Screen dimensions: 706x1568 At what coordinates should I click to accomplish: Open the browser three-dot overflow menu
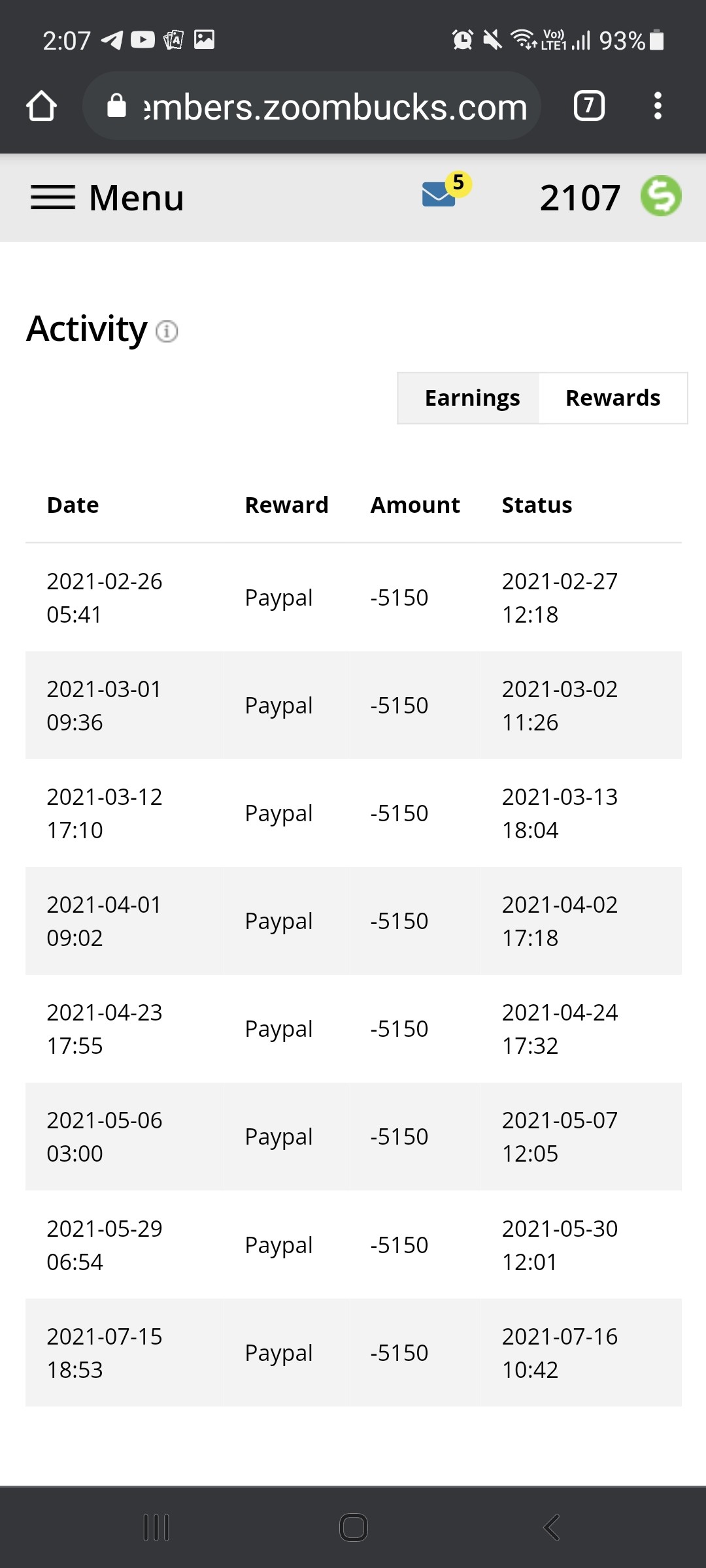[x=658, y=106]
